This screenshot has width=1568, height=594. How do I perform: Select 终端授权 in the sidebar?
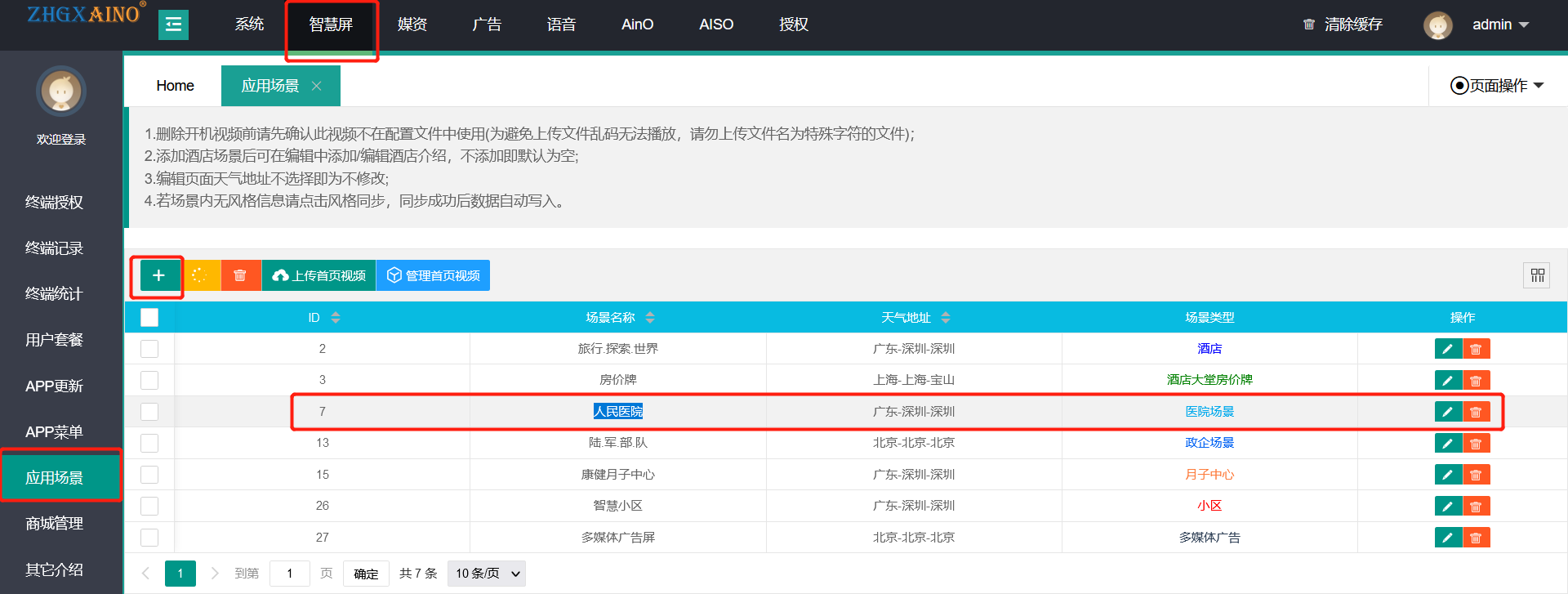pyautogui.click(x=54, y=202)
